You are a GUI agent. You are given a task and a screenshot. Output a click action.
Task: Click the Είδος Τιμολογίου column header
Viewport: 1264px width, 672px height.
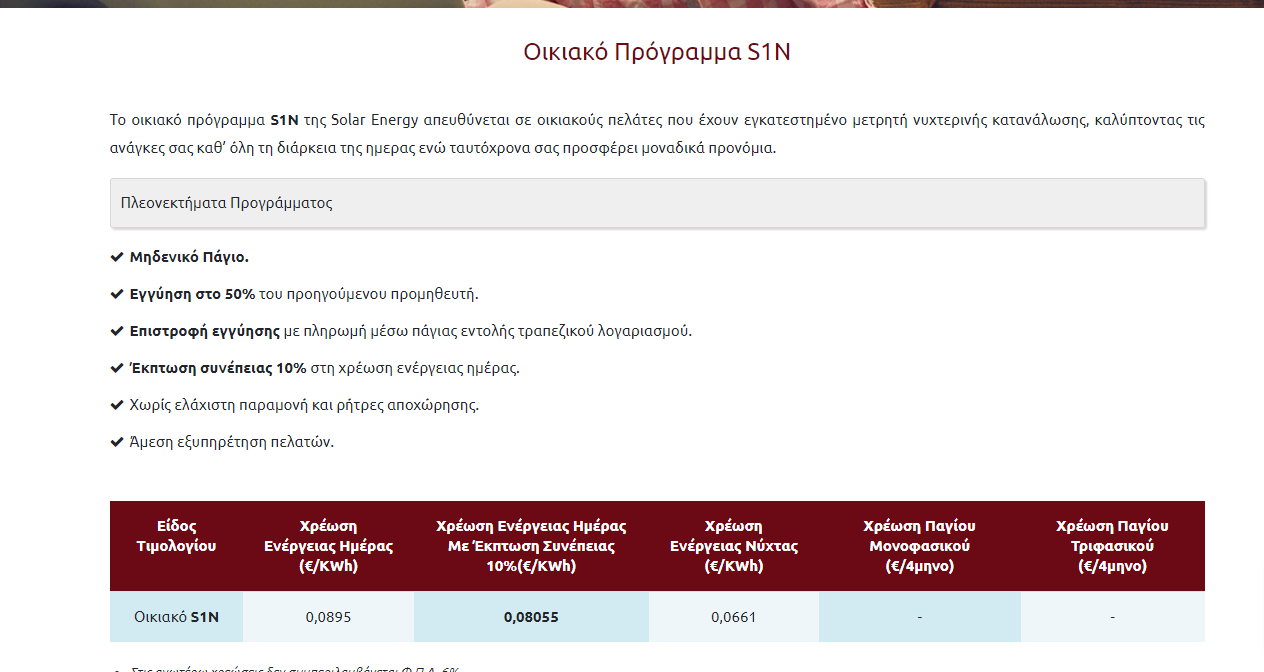point(176,546)
